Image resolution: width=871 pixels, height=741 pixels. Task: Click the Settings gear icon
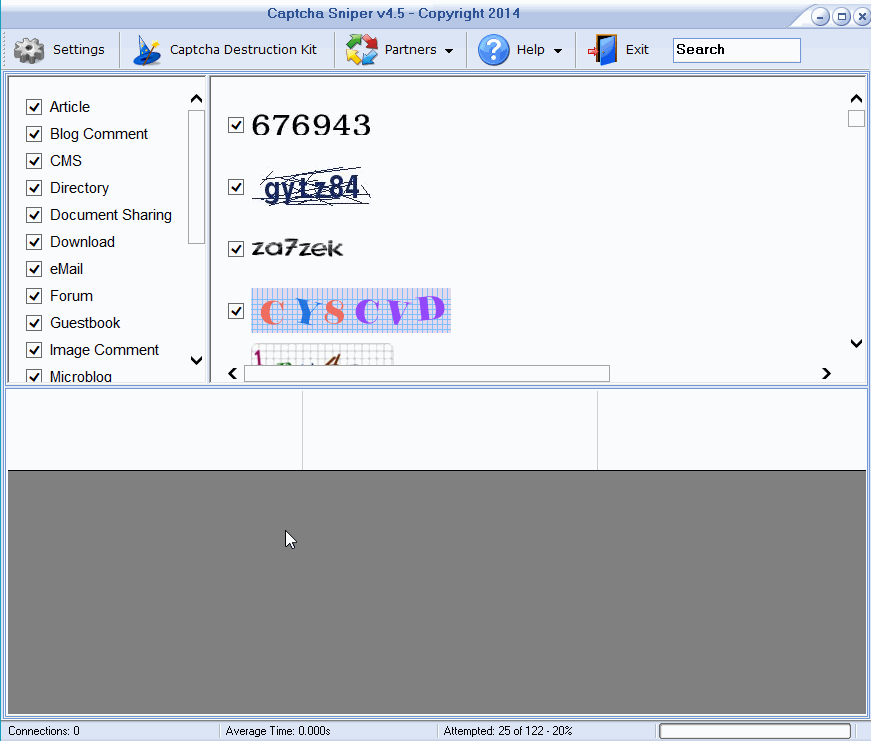point(27,49)
